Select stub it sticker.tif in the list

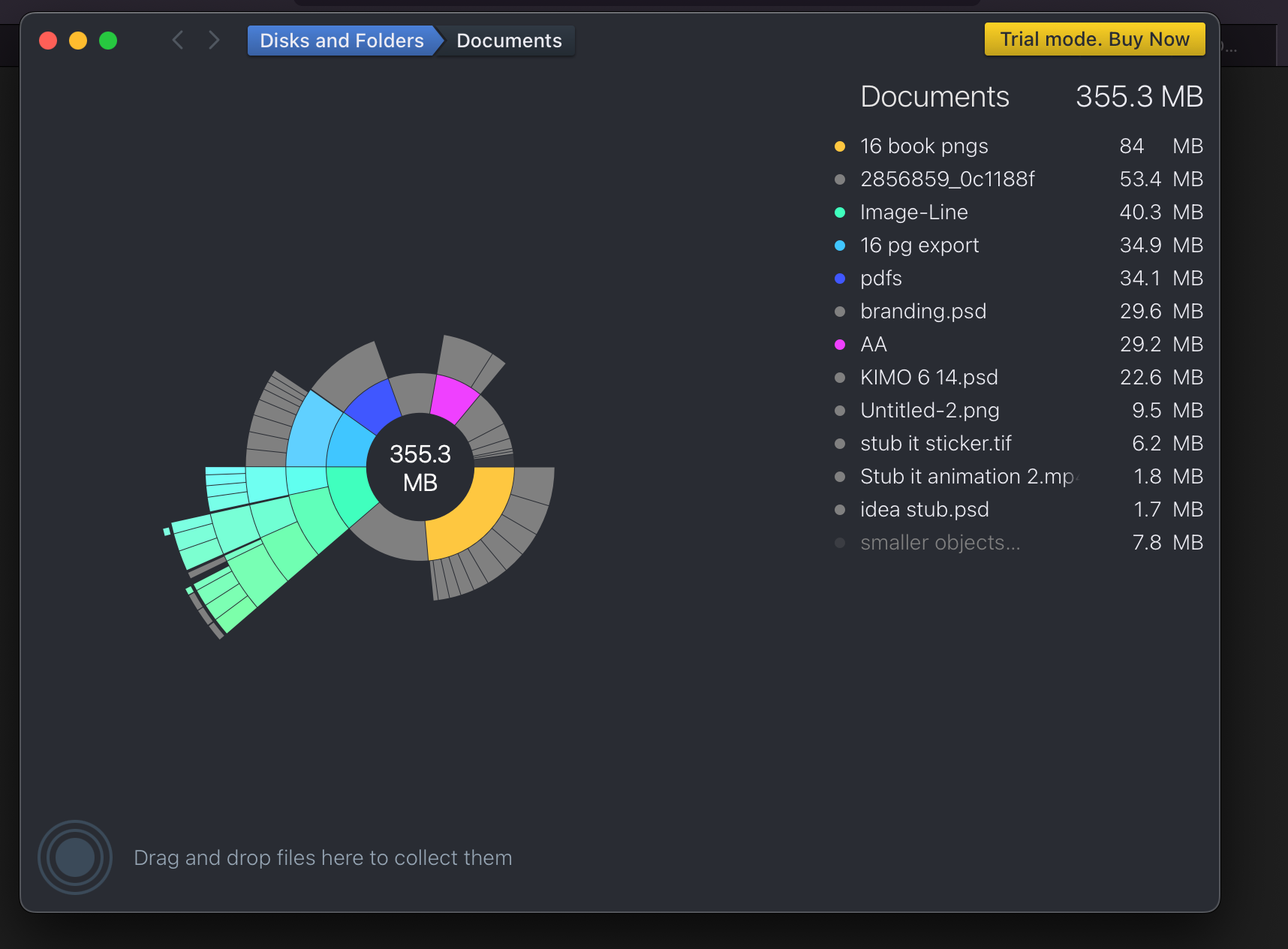[1019, 444]
